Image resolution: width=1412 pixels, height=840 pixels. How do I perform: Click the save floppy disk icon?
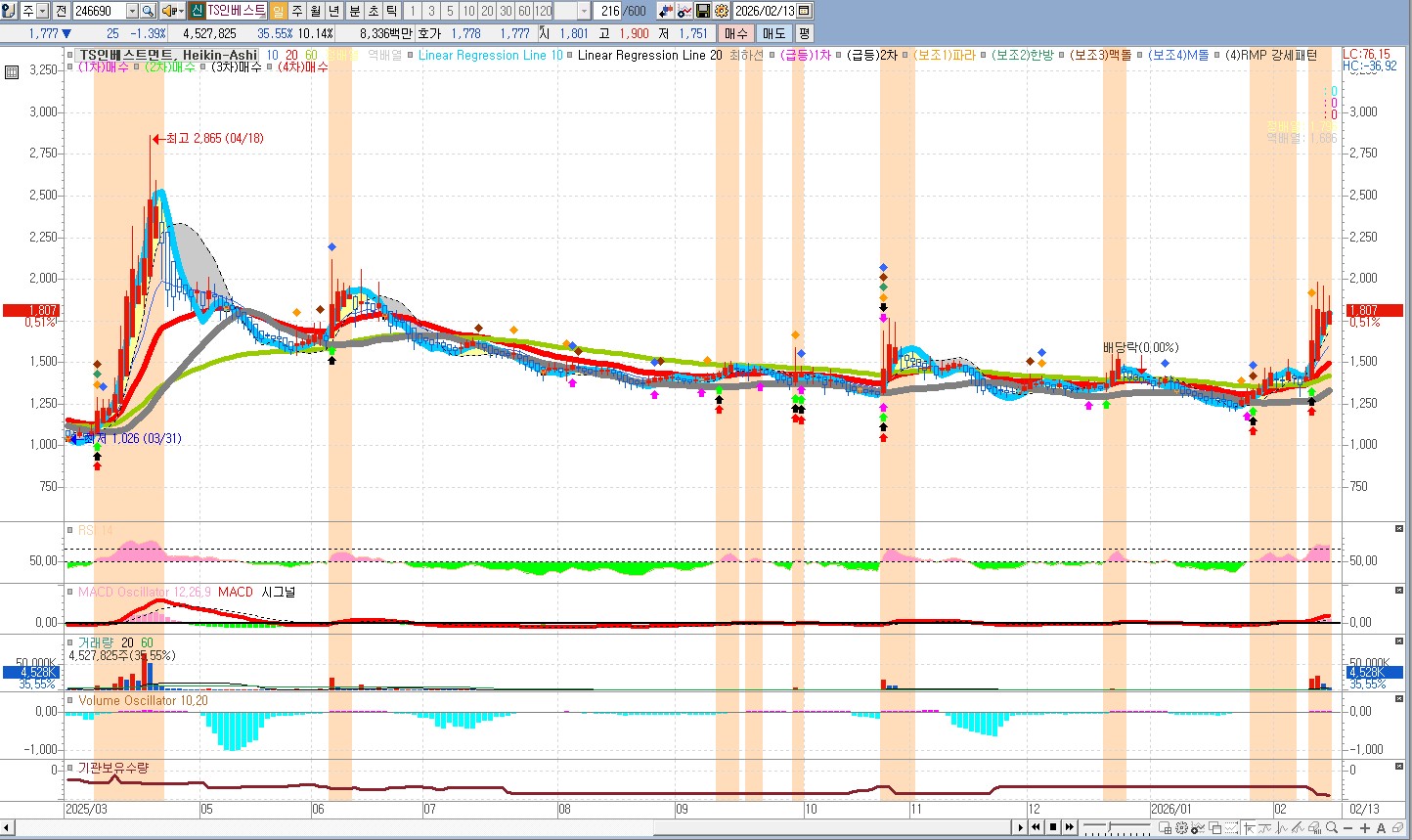pyautogui.click(x=703, y=11)
